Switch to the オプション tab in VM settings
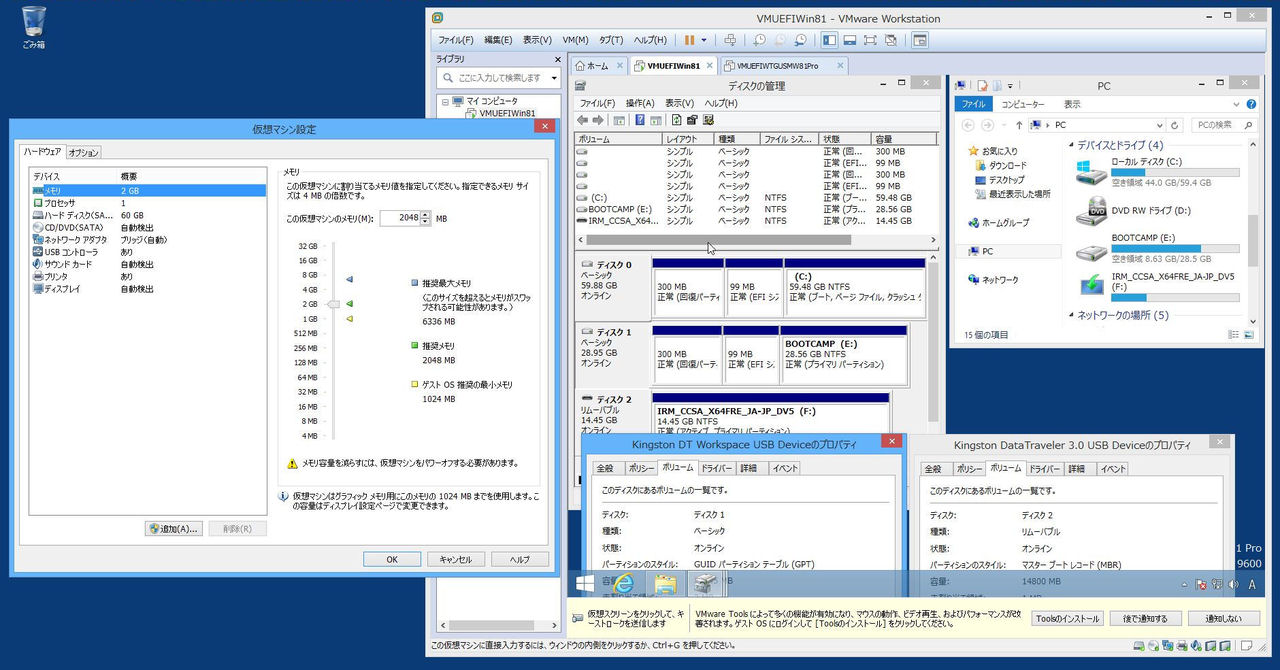 (x=84, y=152)
